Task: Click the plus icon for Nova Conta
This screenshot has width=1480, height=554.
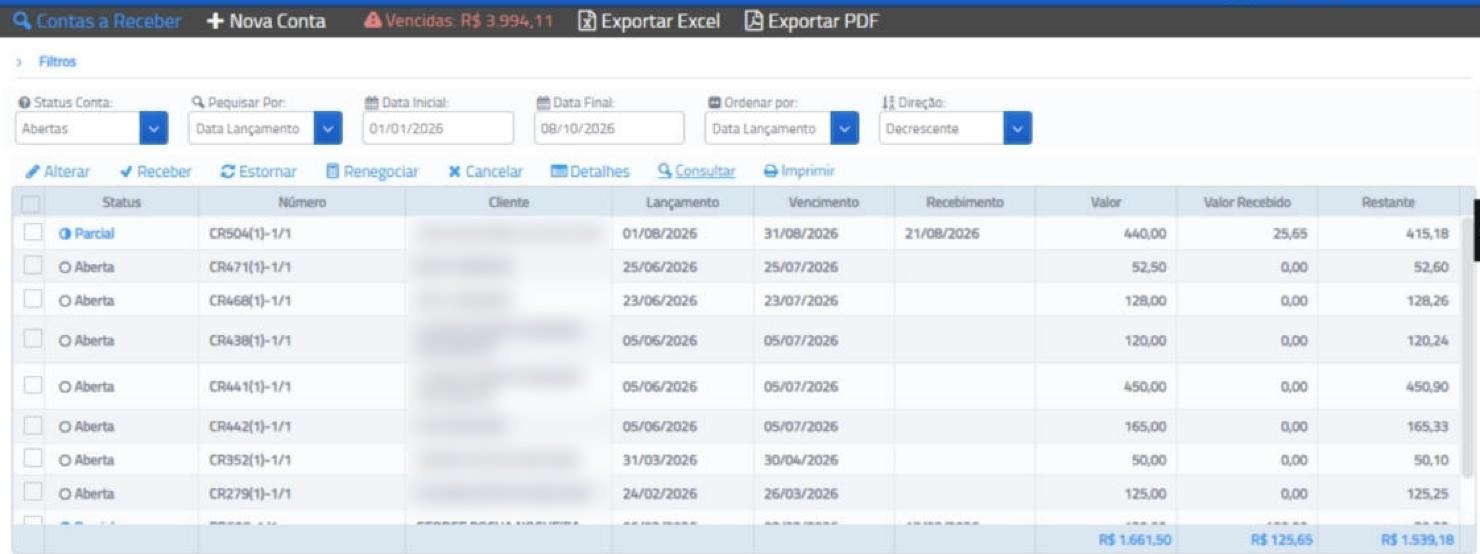Action: tap(214, 21)
